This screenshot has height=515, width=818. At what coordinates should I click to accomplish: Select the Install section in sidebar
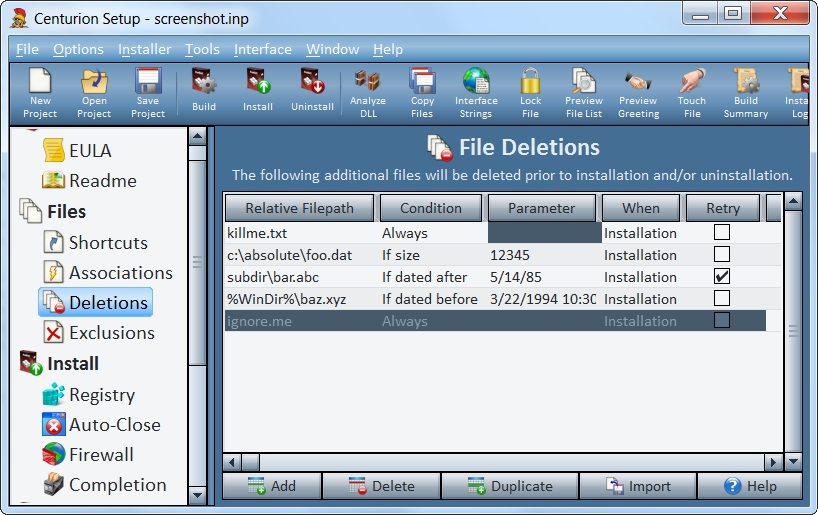click(59, 363)
